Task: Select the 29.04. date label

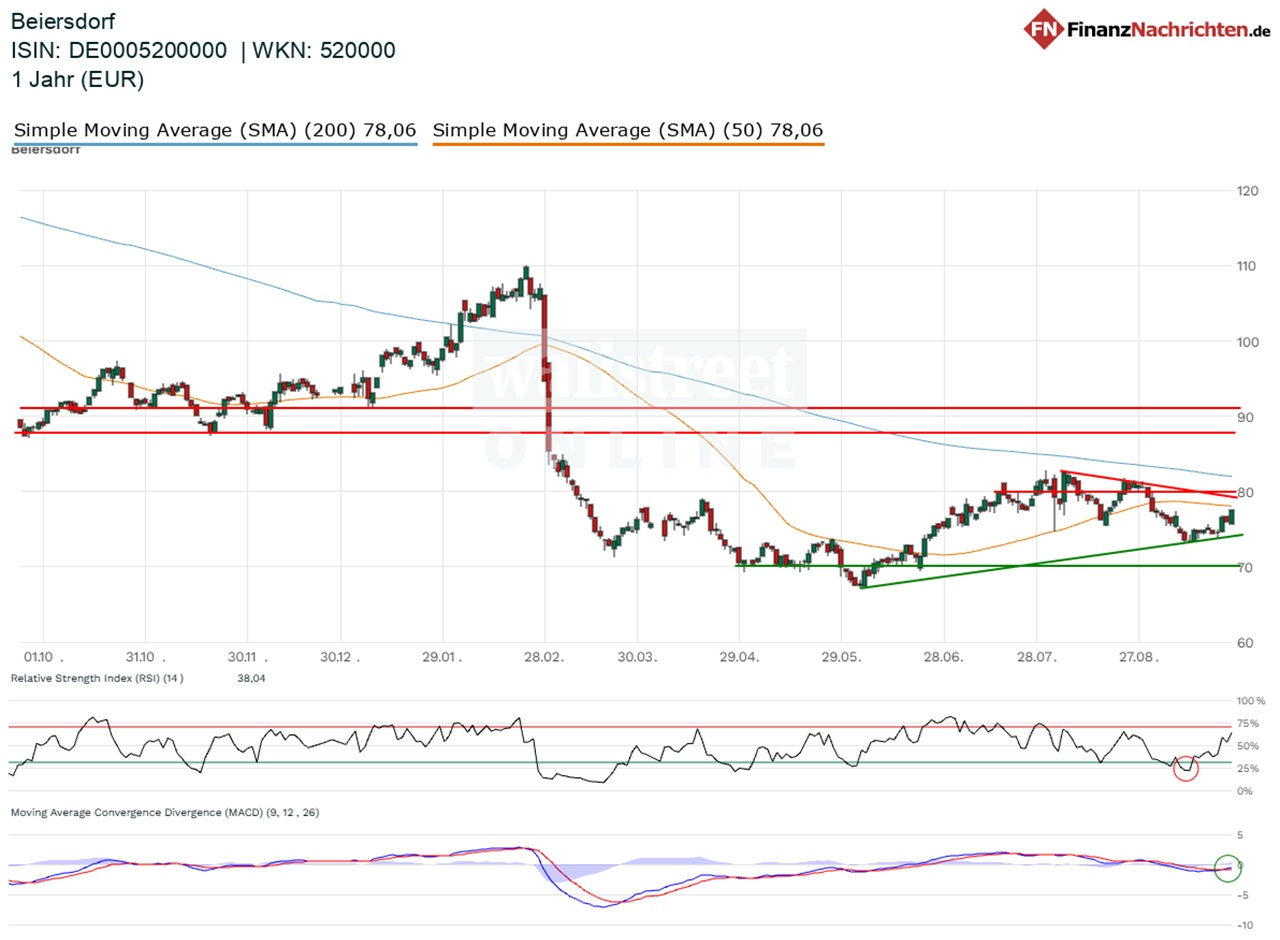Action: [x=739, y=658]
